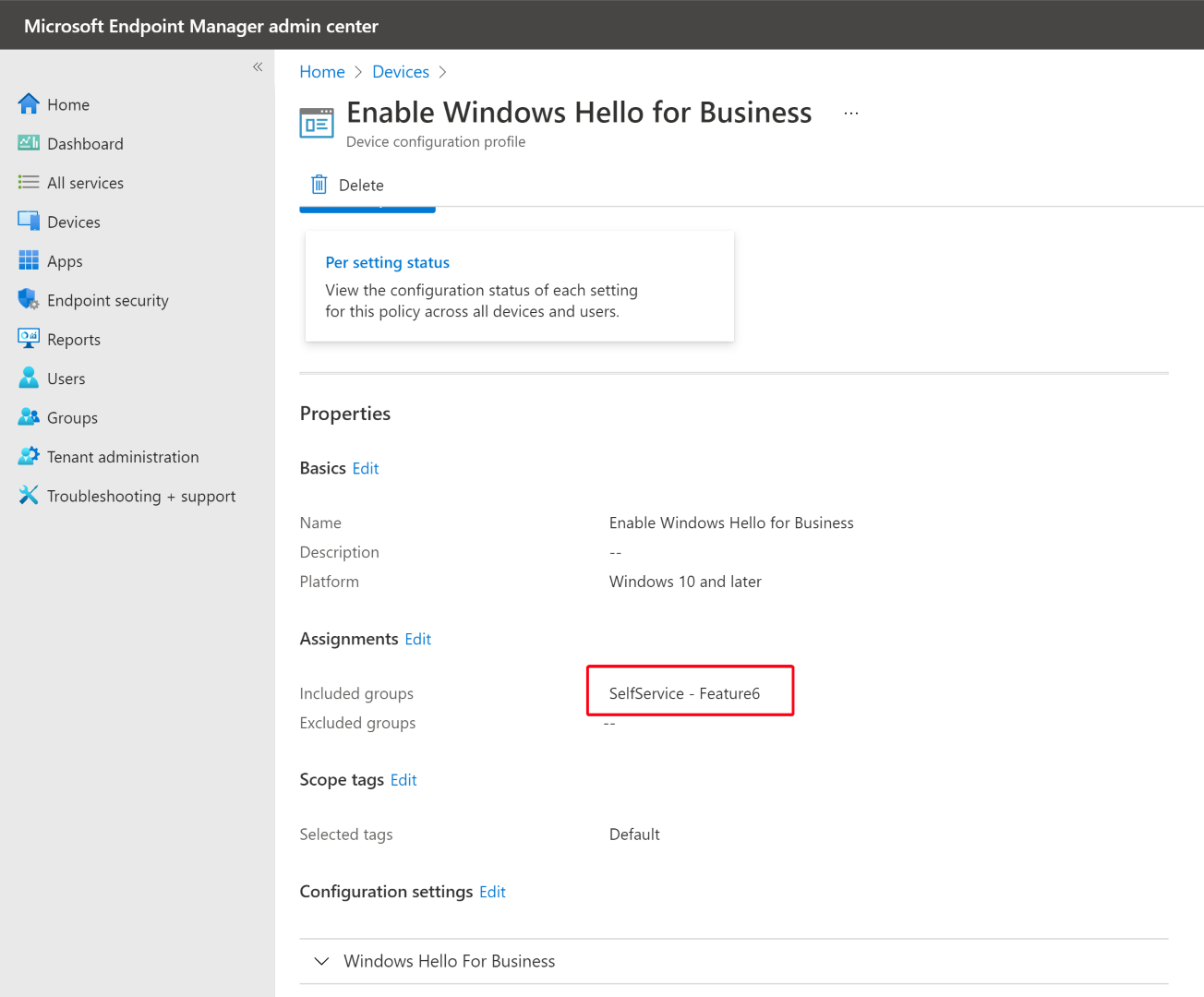The image size is (1204, 997).
Task: Click the Home house icon in sidebar
Action: click(29, 103)
